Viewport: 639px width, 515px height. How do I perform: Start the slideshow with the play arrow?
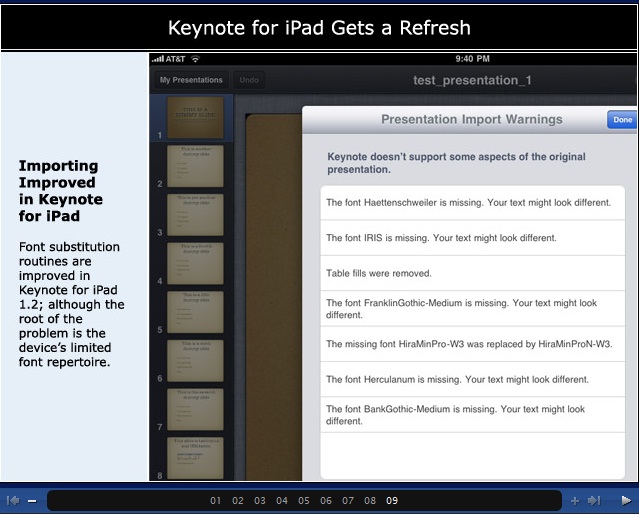626,500
